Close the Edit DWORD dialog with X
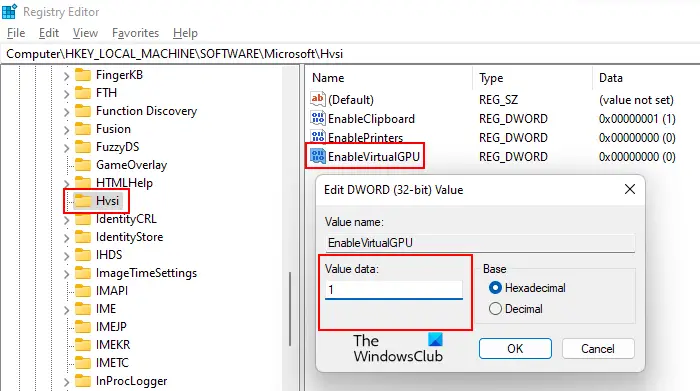 coord(630,189)
